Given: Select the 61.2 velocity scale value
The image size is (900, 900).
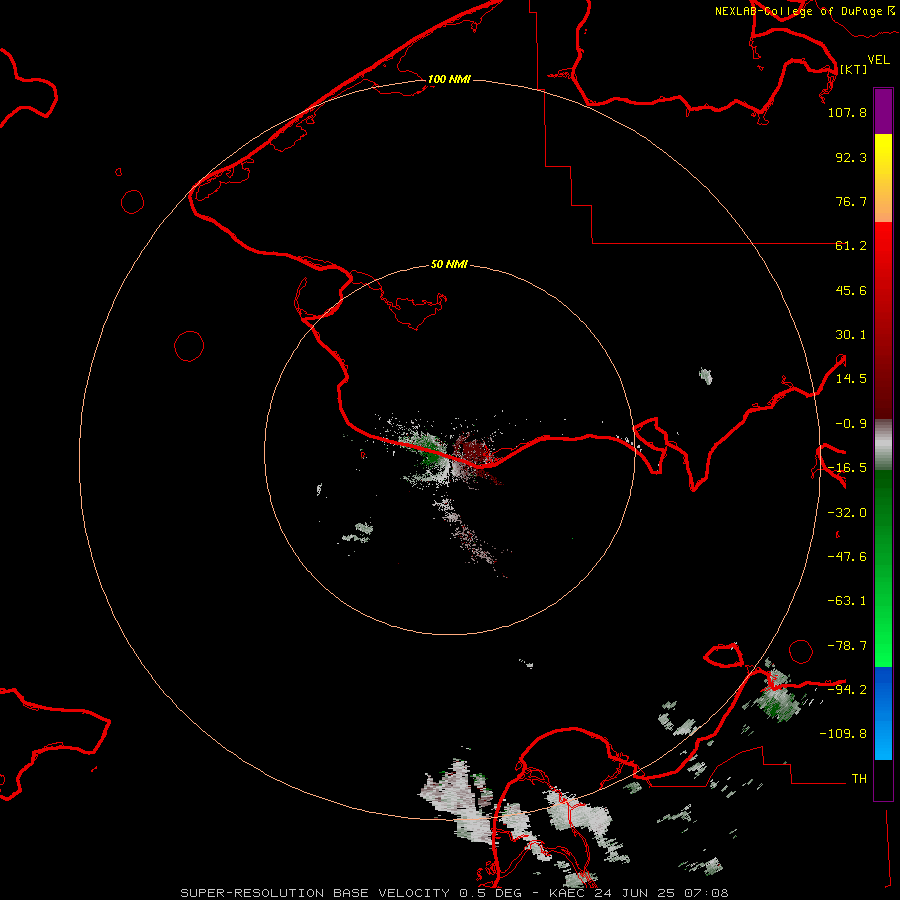Looking at the screenshot, I should point(851,246).
